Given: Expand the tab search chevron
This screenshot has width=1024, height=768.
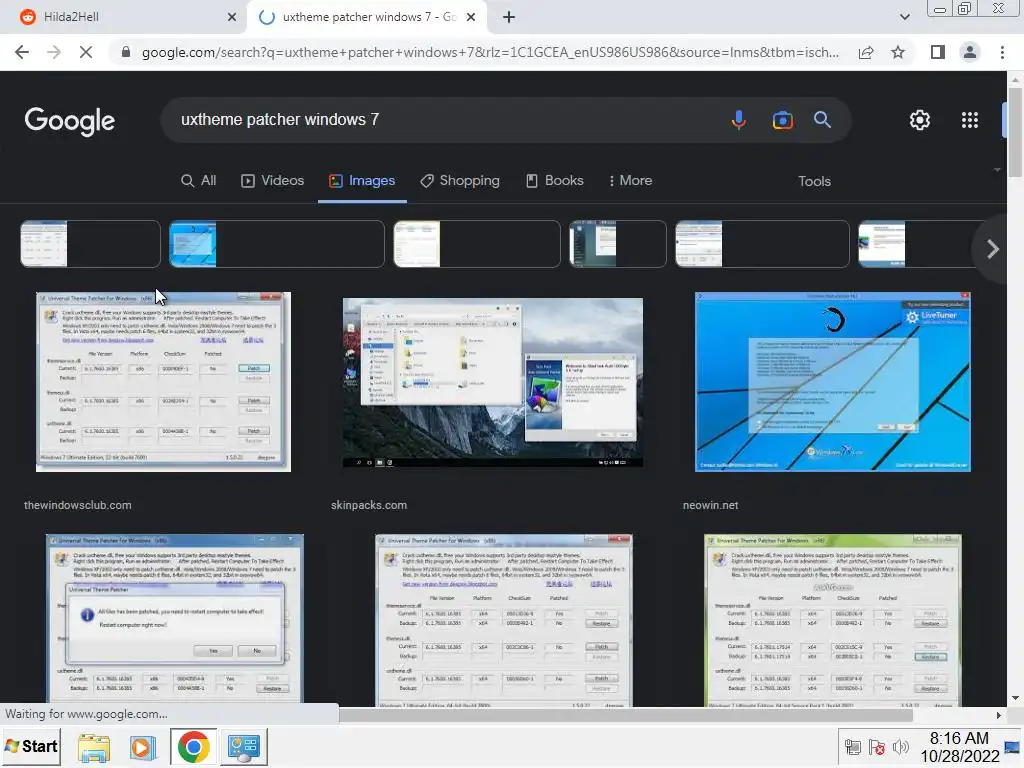Looking at the screenshot, I should pyautogui.click(x=904, y=17).
